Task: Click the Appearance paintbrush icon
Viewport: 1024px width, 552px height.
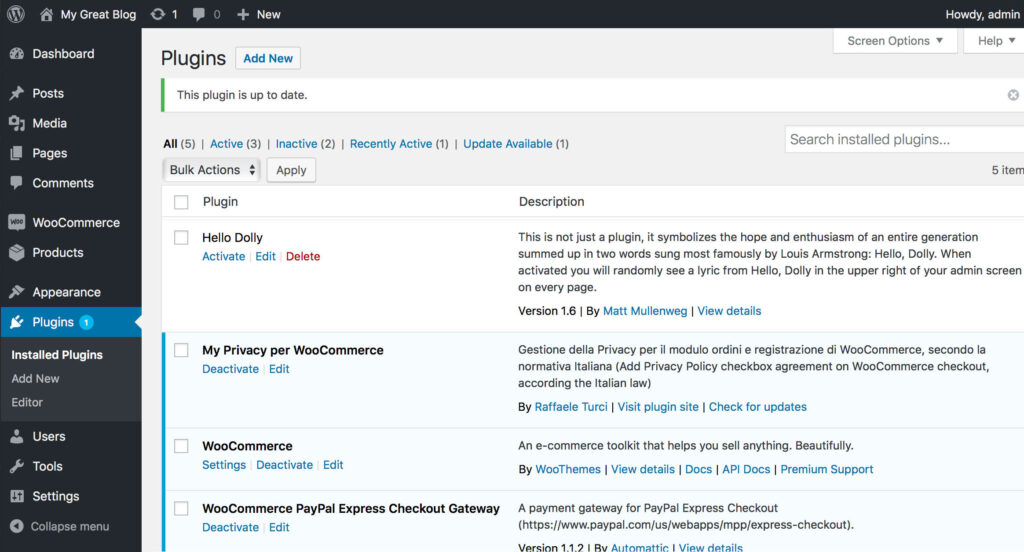Action: pos(17,292)
